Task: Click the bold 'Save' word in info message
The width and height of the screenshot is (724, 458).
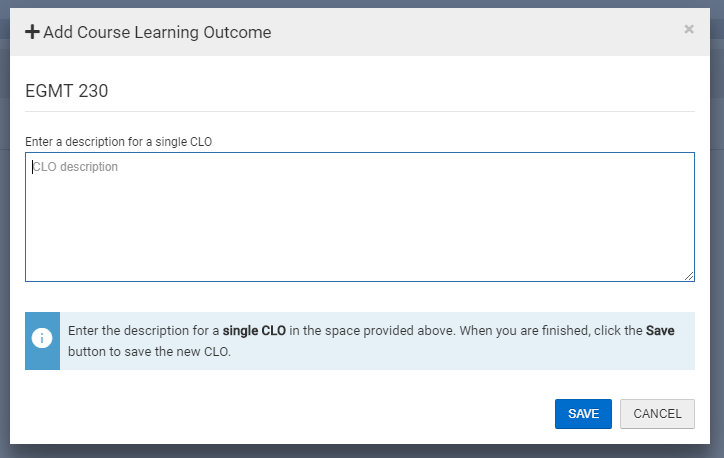Action: coord(660,331)
